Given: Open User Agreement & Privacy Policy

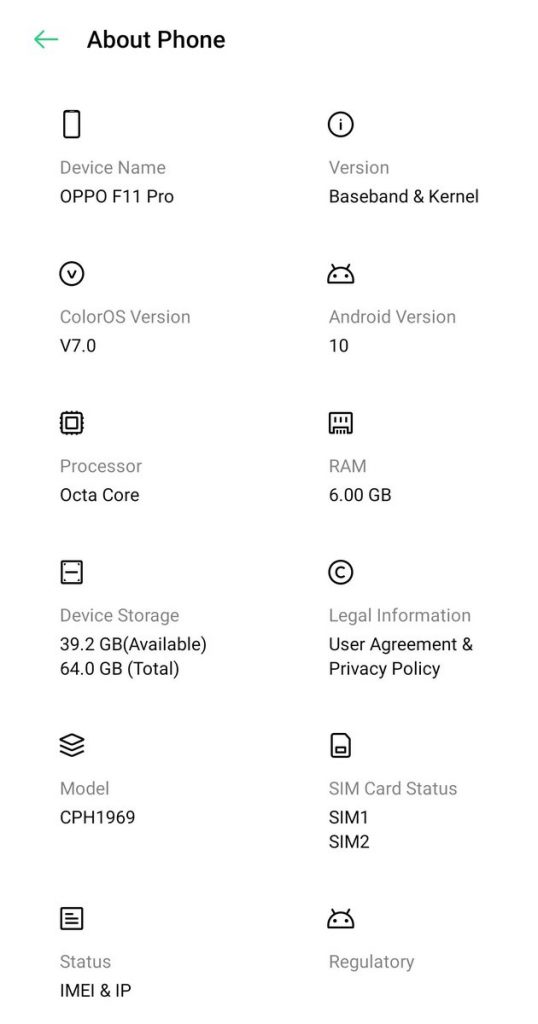Looking at the screenshot, I should click(400, 656).
